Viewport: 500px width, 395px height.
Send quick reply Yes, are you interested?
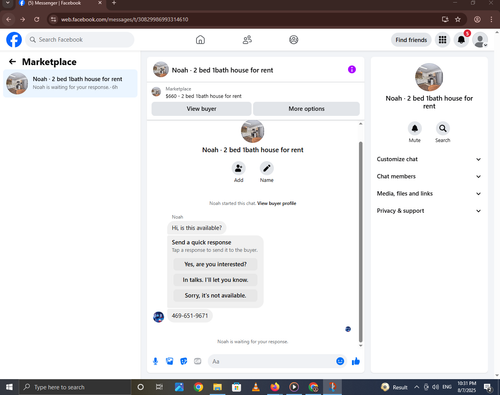[x=215, y=264]
